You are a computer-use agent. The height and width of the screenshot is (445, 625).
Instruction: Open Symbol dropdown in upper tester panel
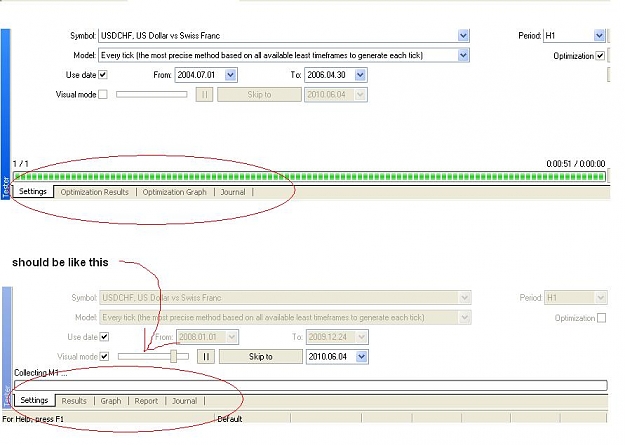[463, 35]
